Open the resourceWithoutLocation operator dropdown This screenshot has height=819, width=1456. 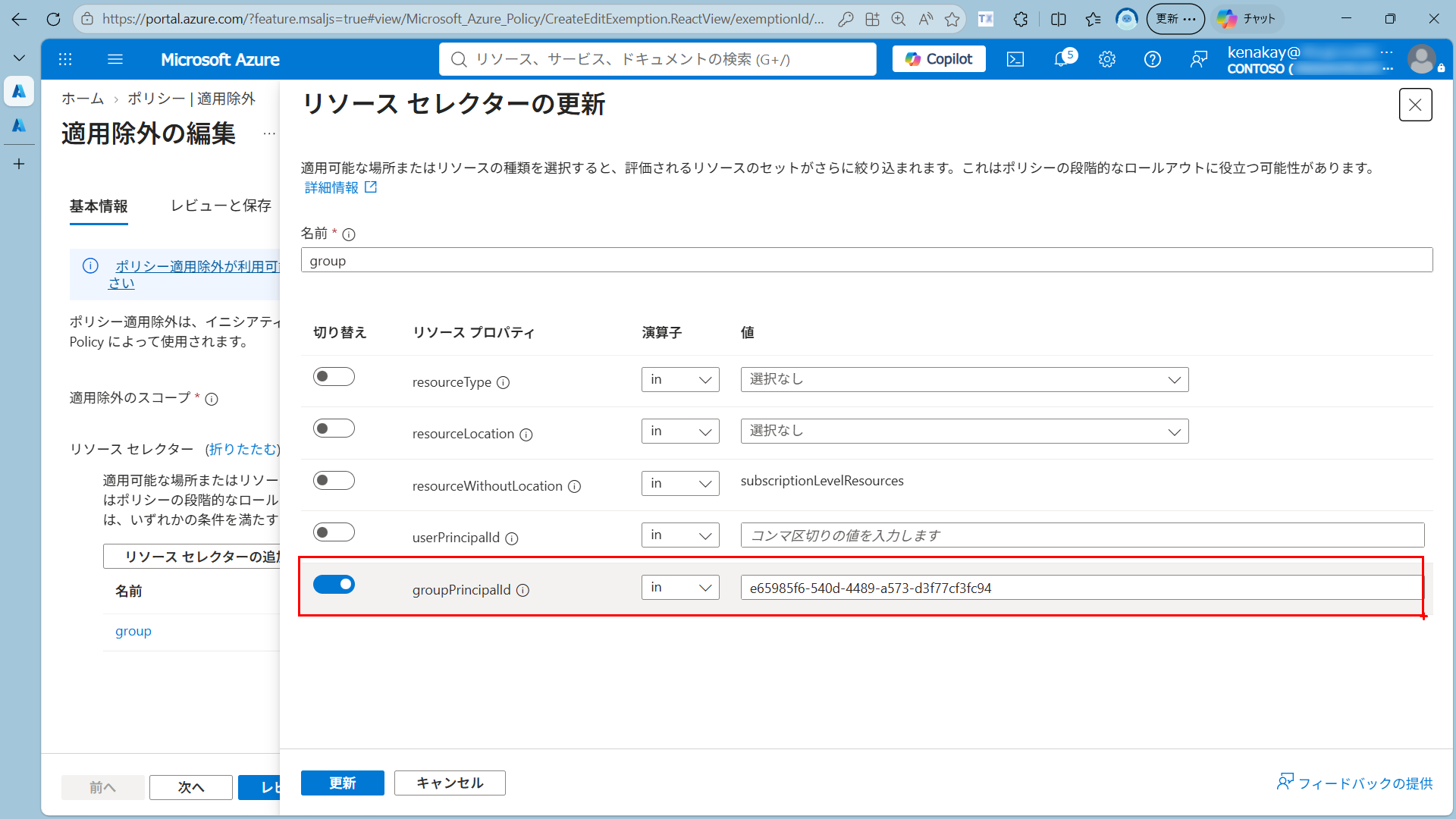(x=680, y=483)
